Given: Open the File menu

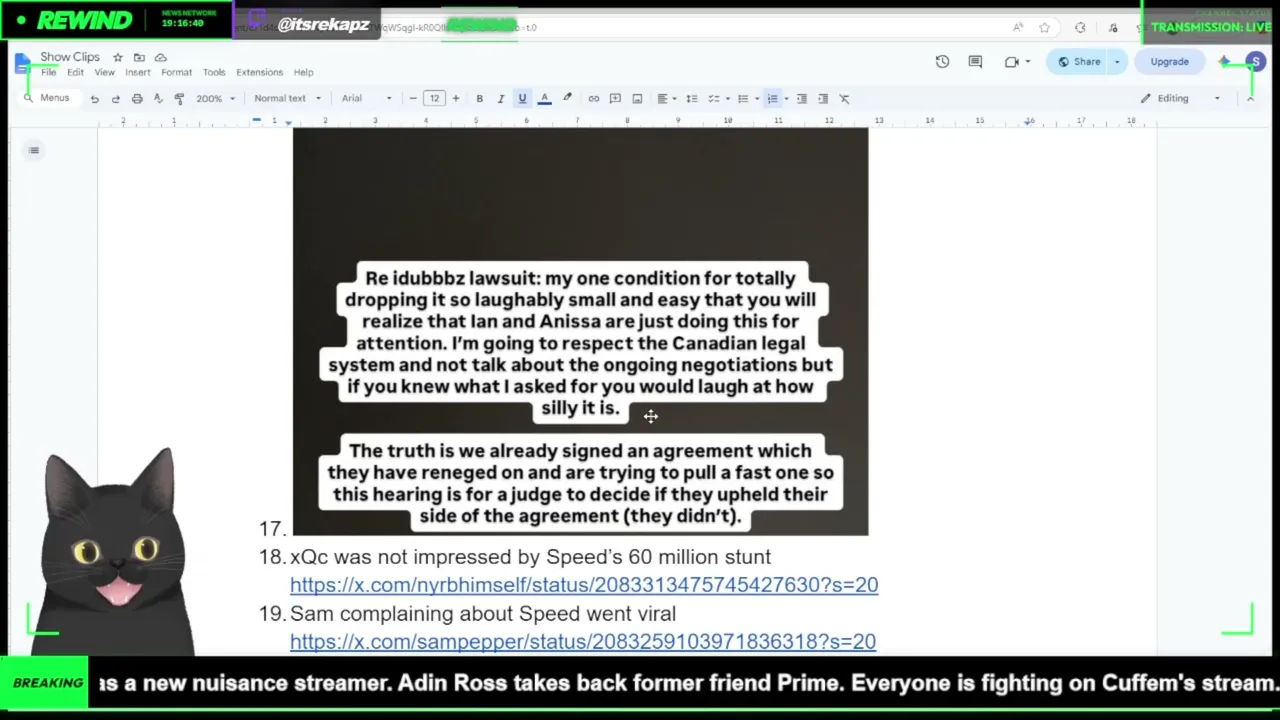Looking at the screenshot, I should point(48,72).
